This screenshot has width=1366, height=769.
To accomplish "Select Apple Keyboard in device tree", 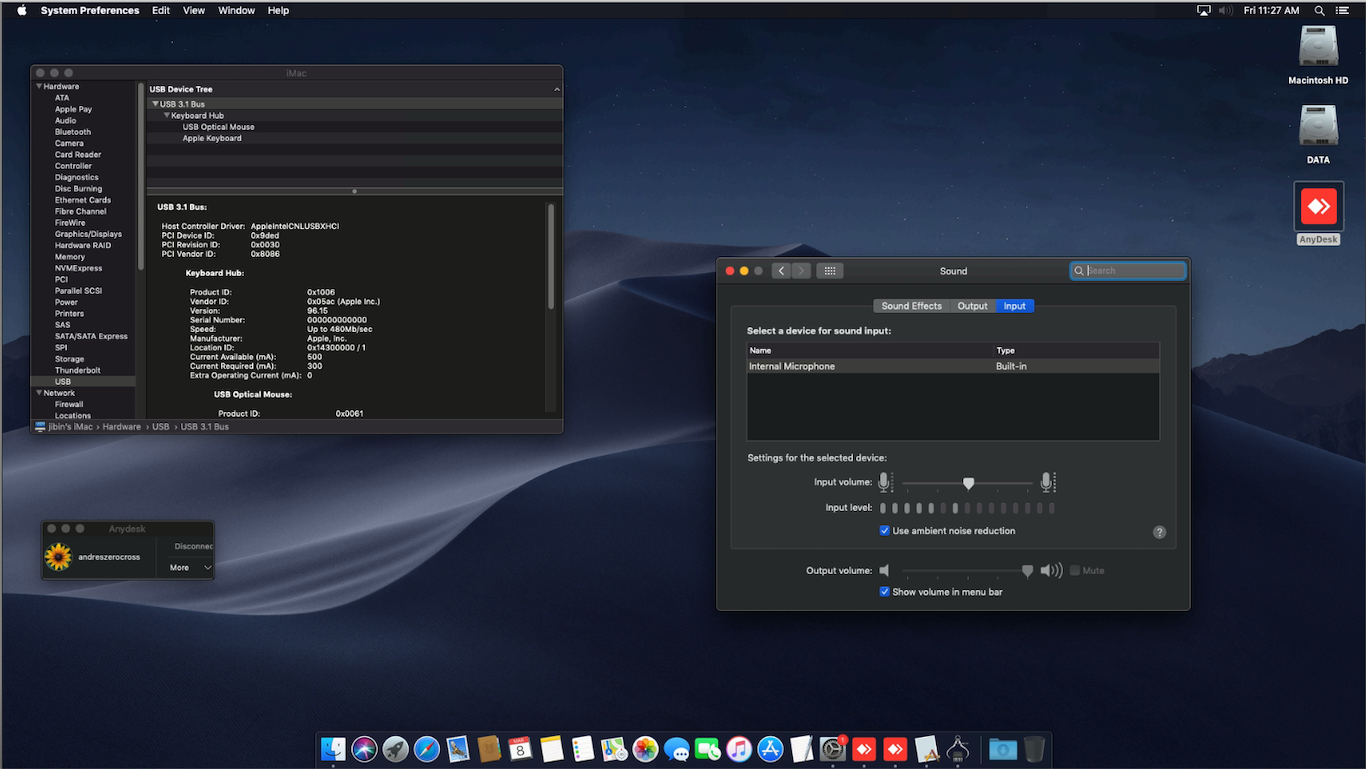I will pos(212,138).
